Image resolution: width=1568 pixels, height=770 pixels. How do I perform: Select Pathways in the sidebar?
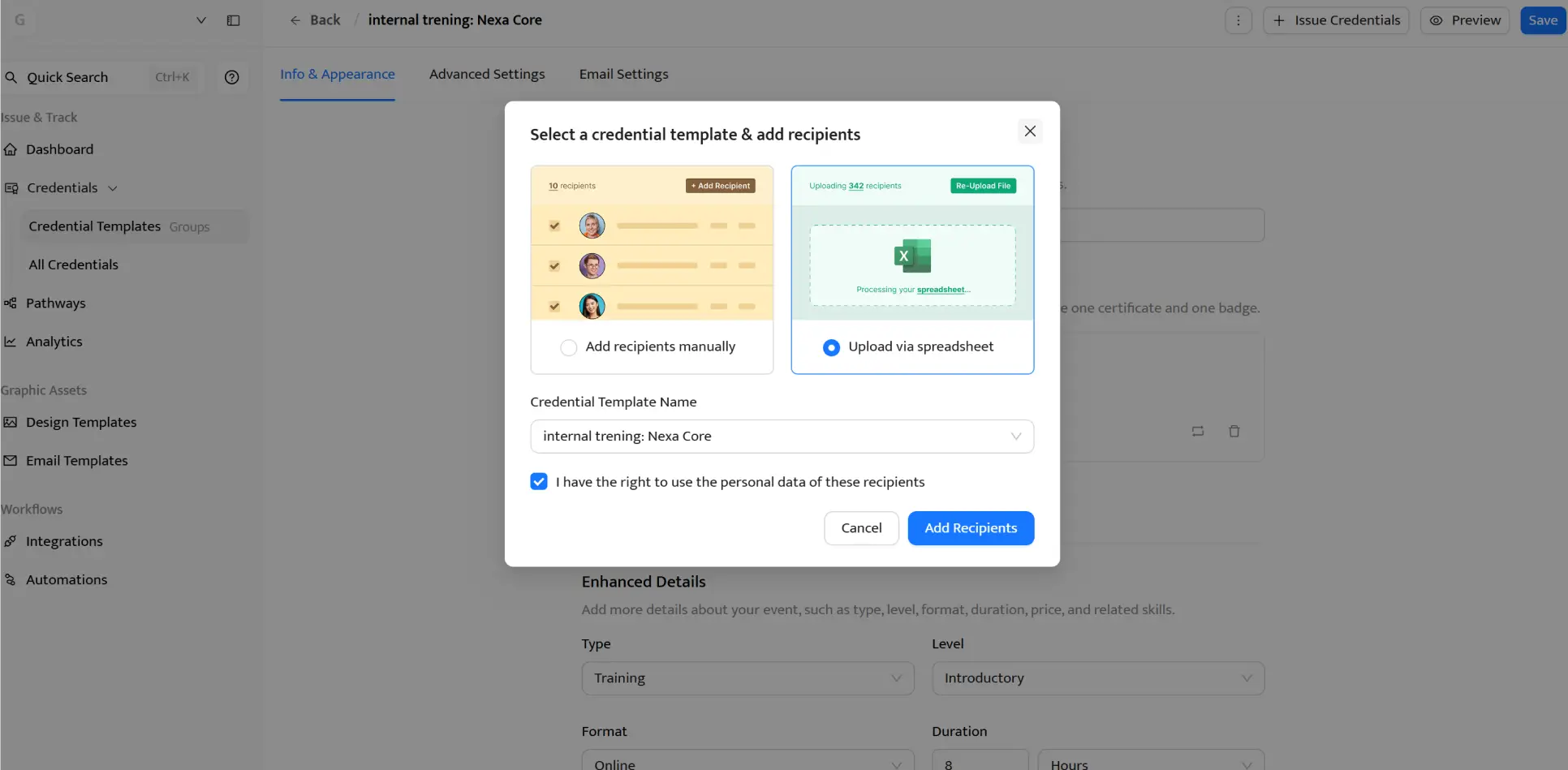click(x=55, y=303)
